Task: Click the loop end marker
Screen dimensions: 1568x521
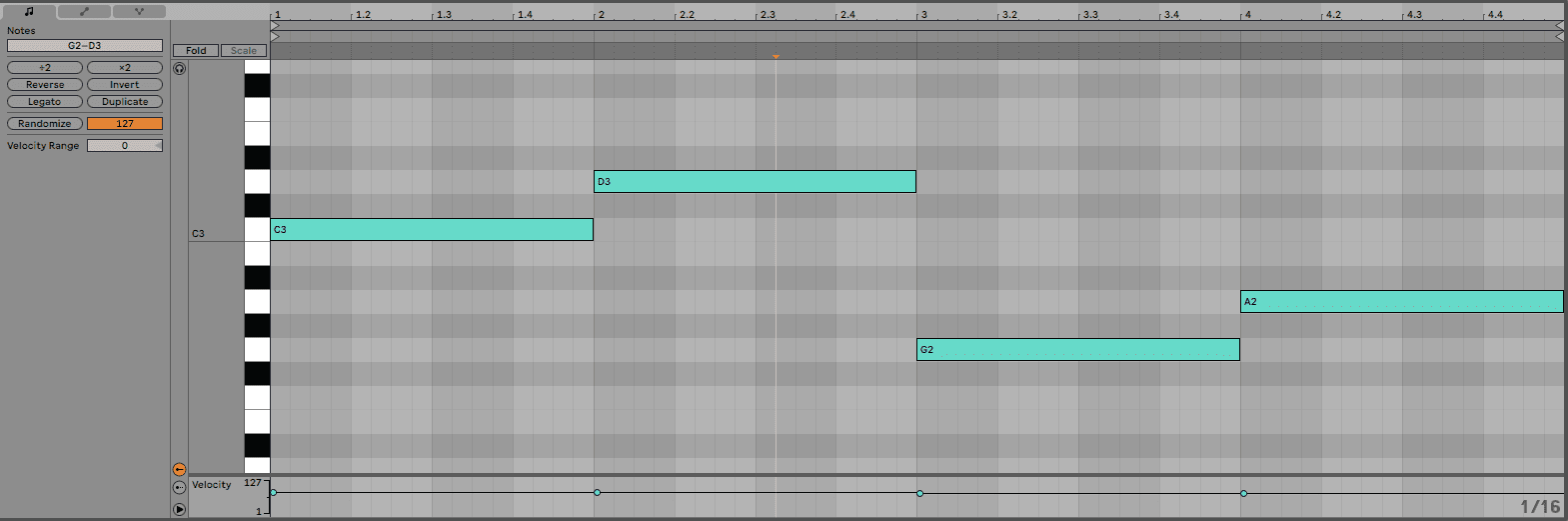Action: tap(1560, 26)
